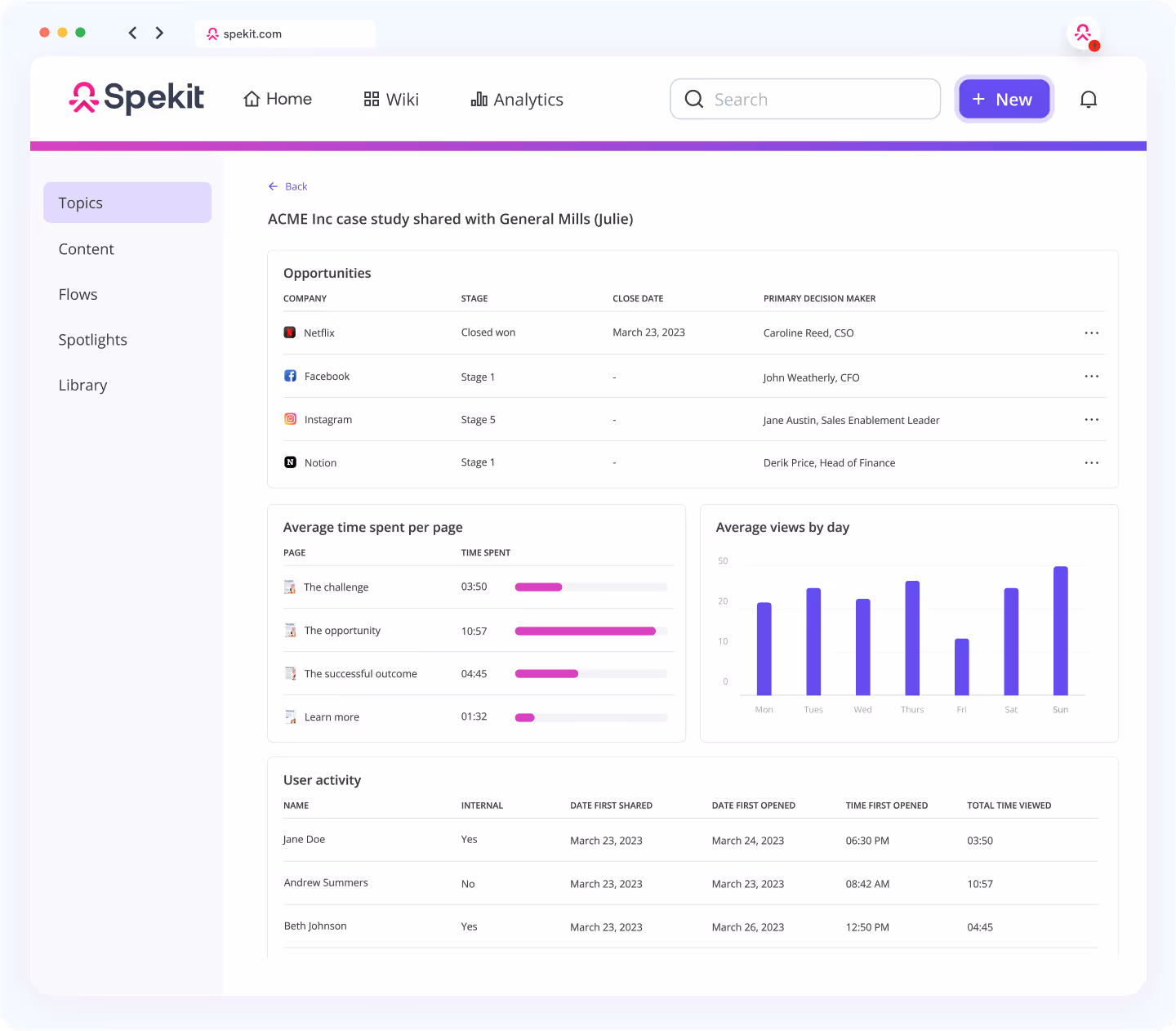The height and width of the screenshot is (1031, 1176).
Task: Click The opportunity page thumbnail icon
Action: point(290,630)
